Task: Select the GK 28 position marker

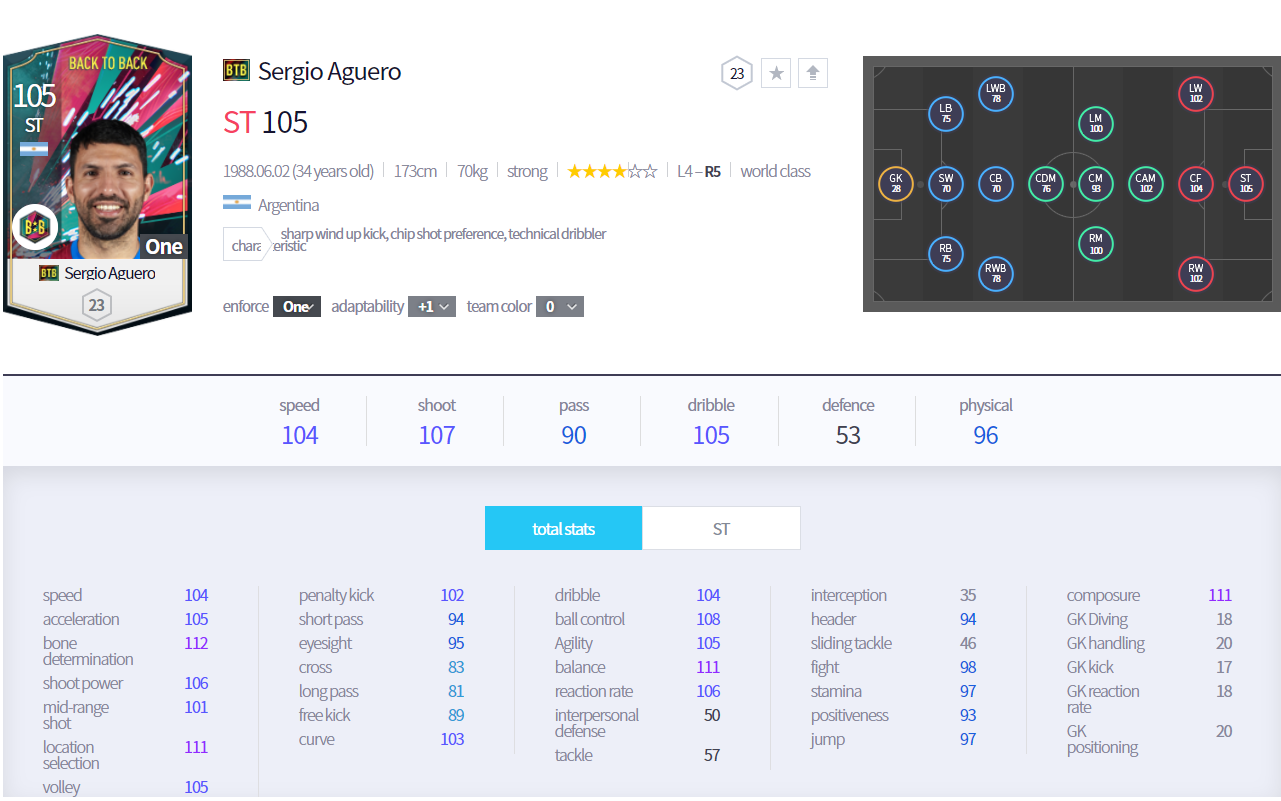Action: click(895, 184)
